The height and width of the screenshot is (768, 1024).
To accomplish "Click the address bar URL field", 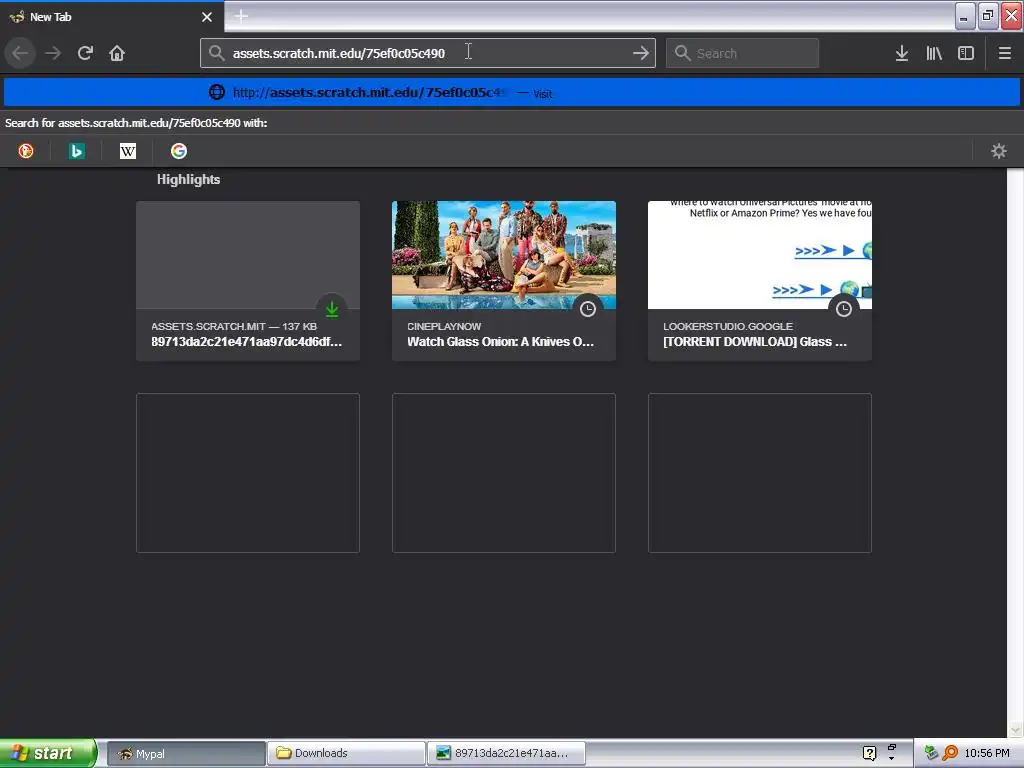I will [x=428, y=53].
